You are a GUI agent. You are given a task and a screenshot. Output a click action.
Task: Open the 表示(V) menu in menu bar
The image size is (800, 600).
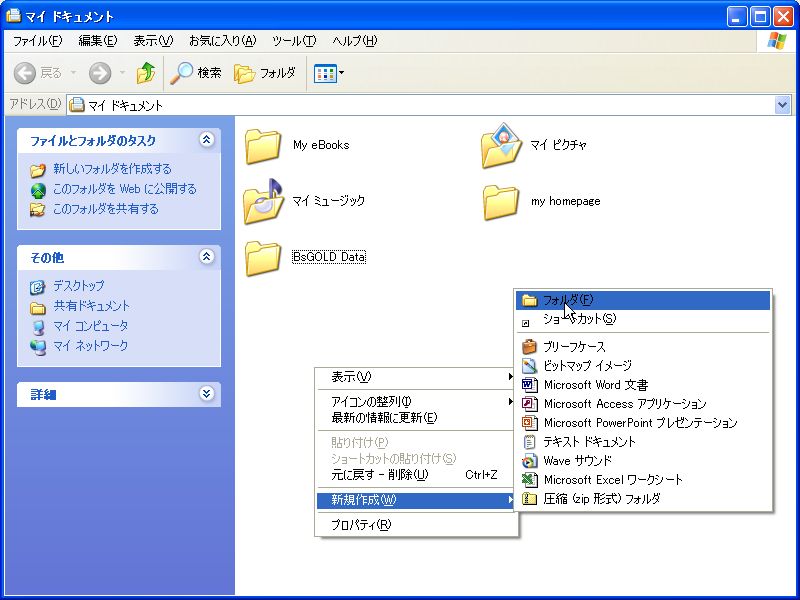153,41
